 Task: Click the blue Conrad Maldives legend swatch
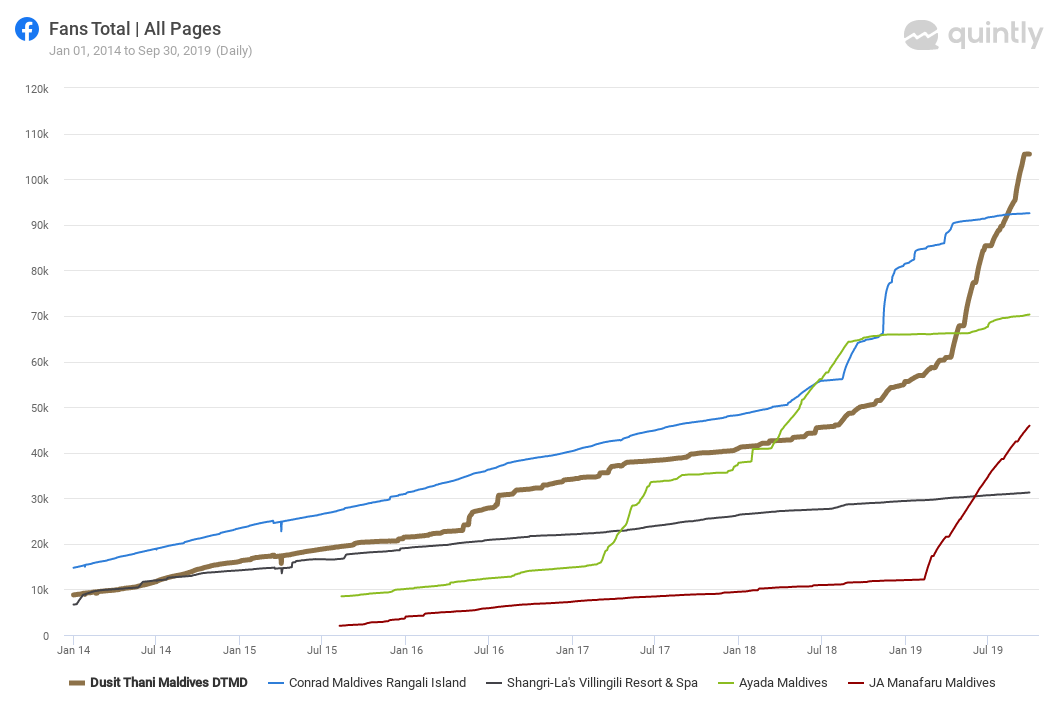[x=276, y=683]
